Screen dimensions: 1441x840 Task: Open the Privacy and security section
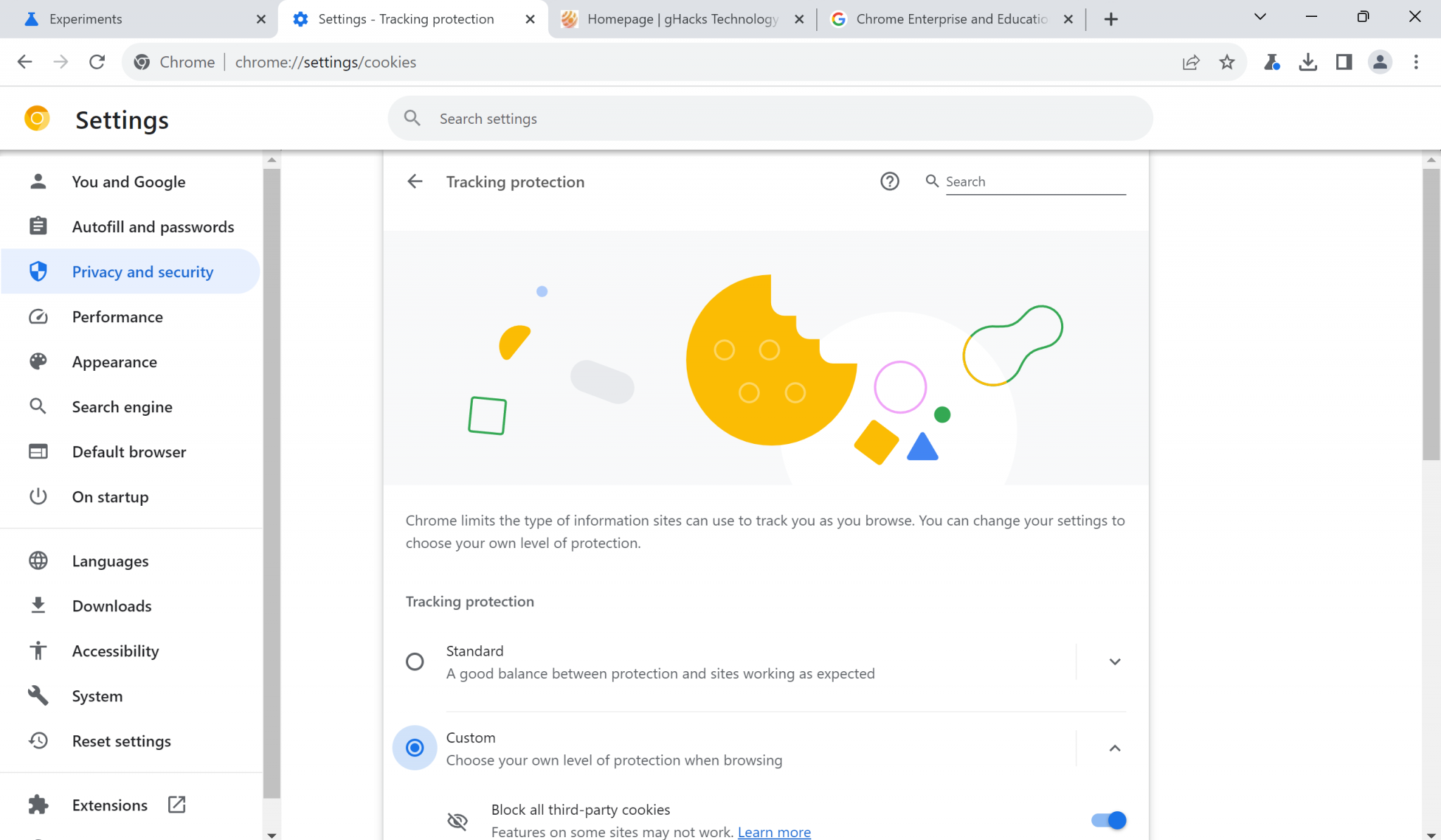click(142, 272)
